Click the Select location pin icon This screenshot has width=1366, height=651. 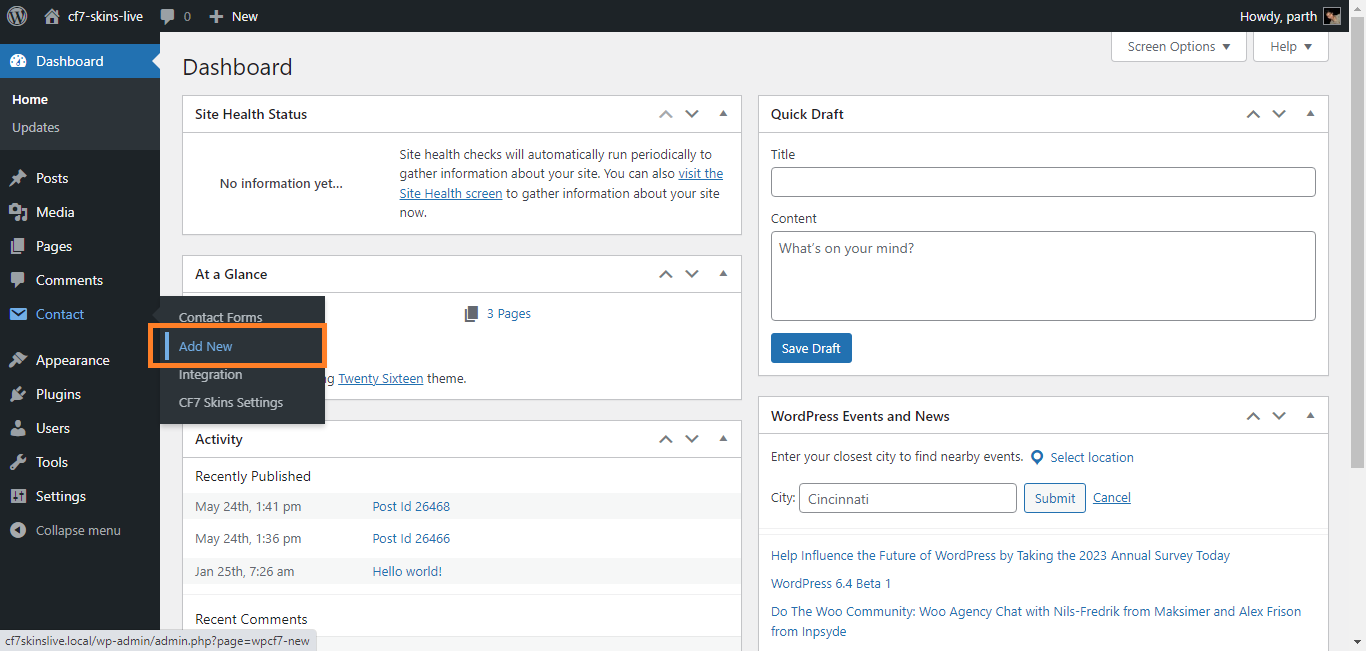(x=1037, y=457)
